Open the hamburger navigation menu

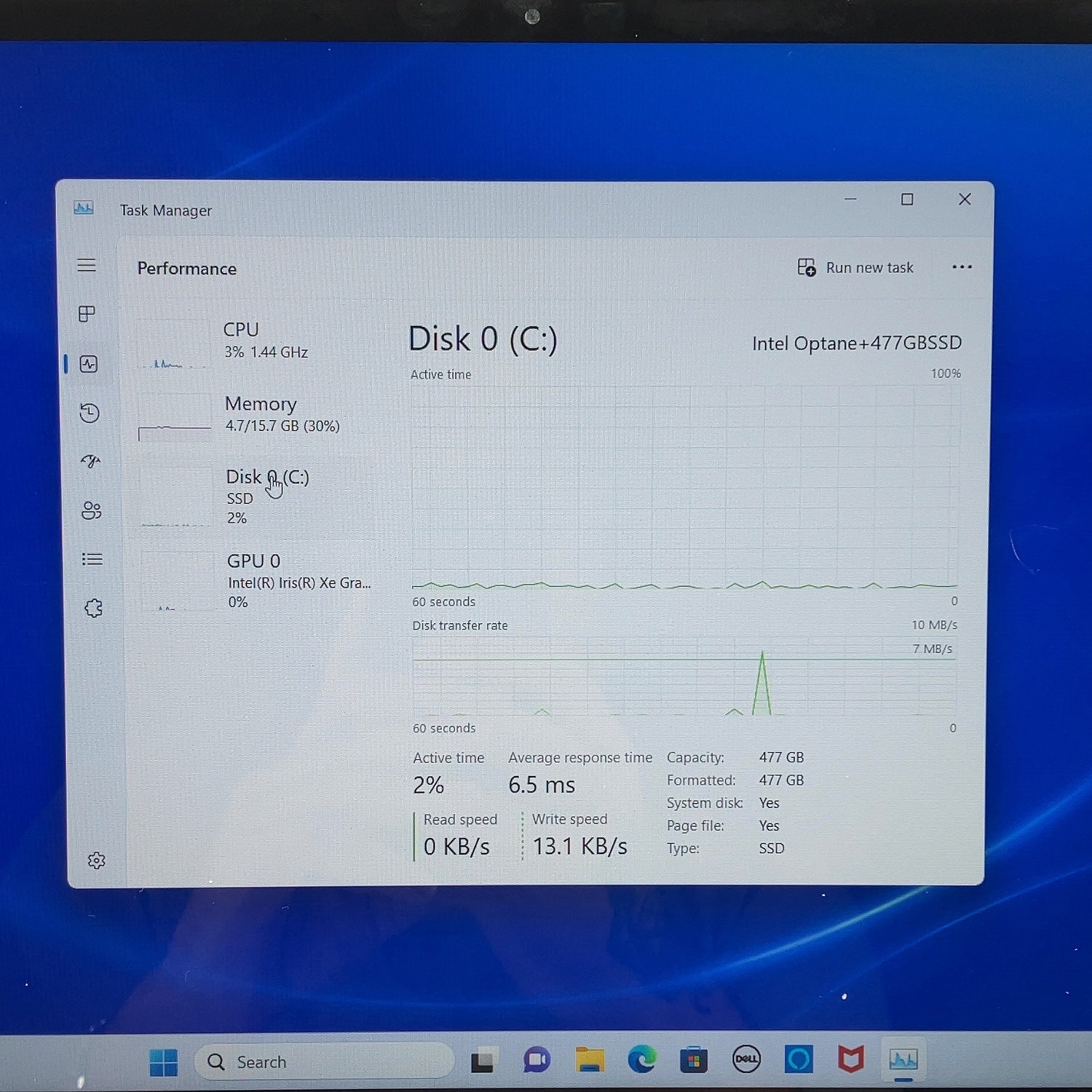coord(87,265)
